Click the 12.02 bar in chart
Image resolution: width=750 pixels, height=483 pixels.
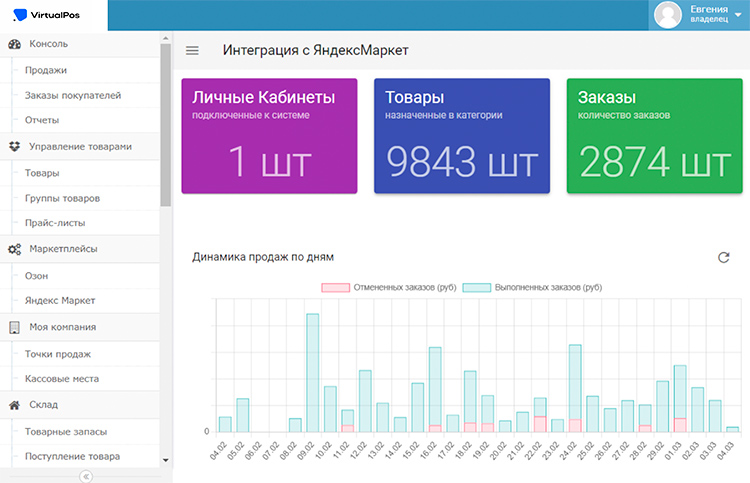365,401
